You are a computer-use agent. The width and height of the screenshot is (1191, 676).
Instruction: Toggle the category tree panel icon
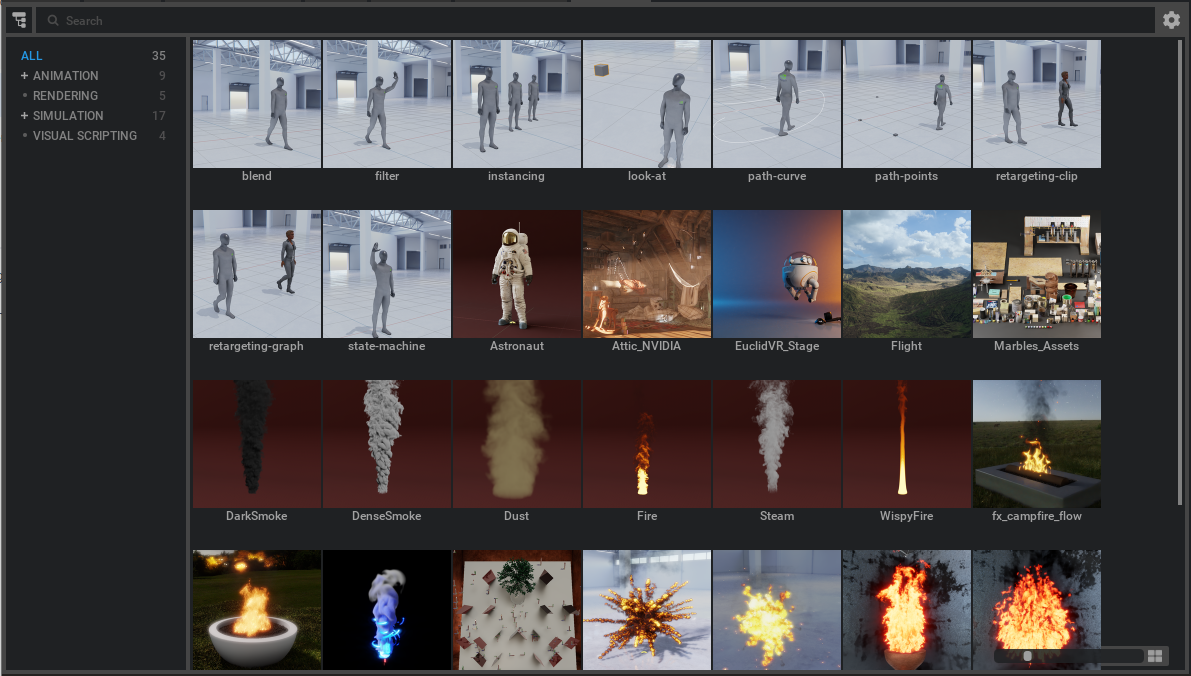click(x=20, y=19)
